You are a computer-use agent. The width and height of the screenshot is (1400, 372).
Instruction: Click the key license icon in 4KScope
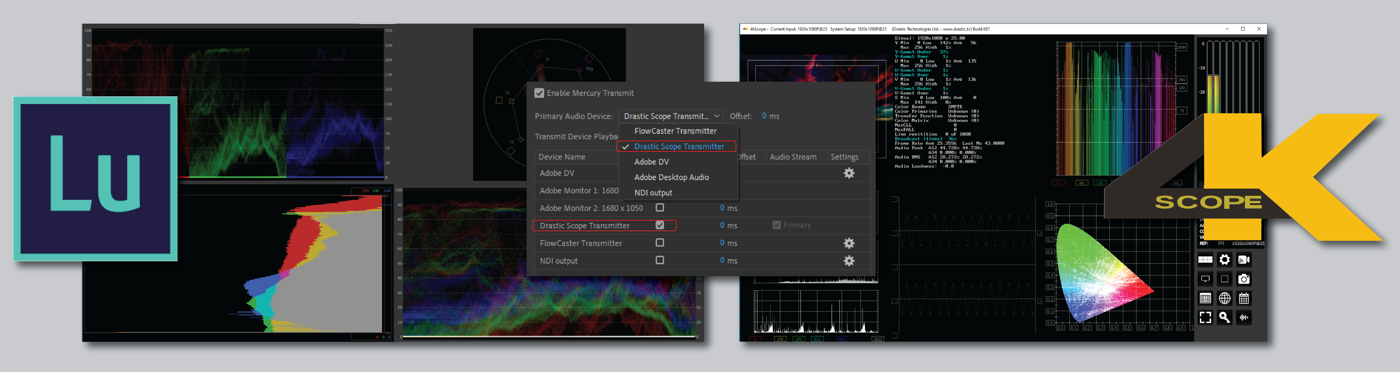1225,317
